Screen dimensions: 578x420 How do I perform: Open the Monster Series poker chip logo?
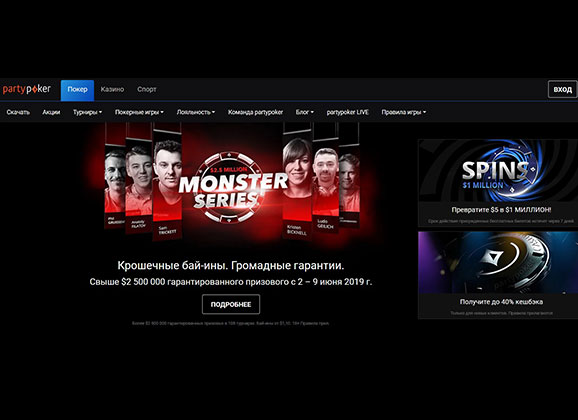(232, 188)
